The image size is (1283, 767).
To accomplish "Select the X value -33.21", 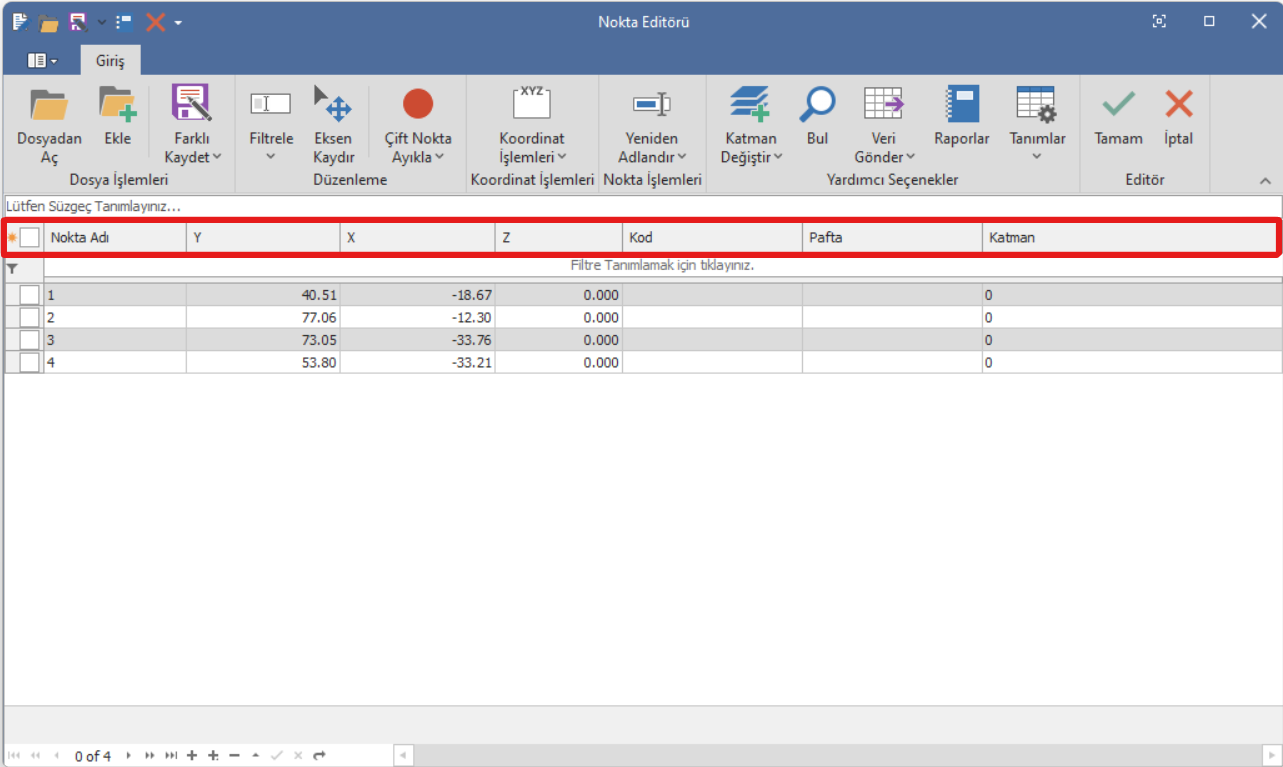I will point(417,362).
